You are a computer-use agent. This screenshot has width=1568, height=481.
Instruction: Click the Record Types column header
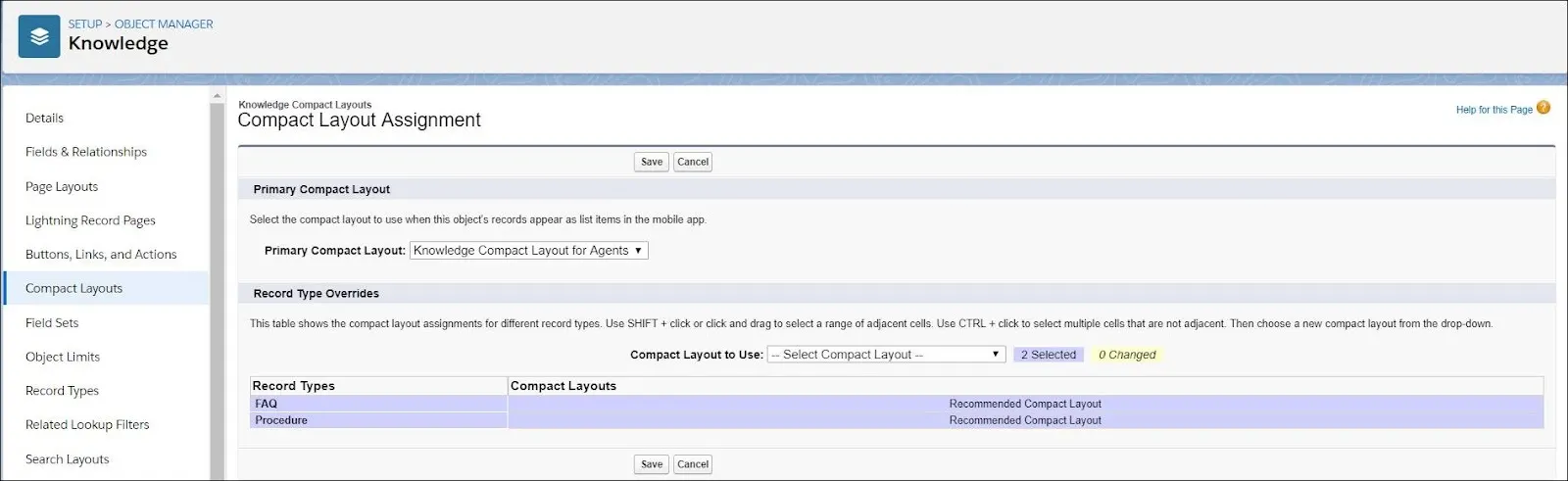click(379, 386)
